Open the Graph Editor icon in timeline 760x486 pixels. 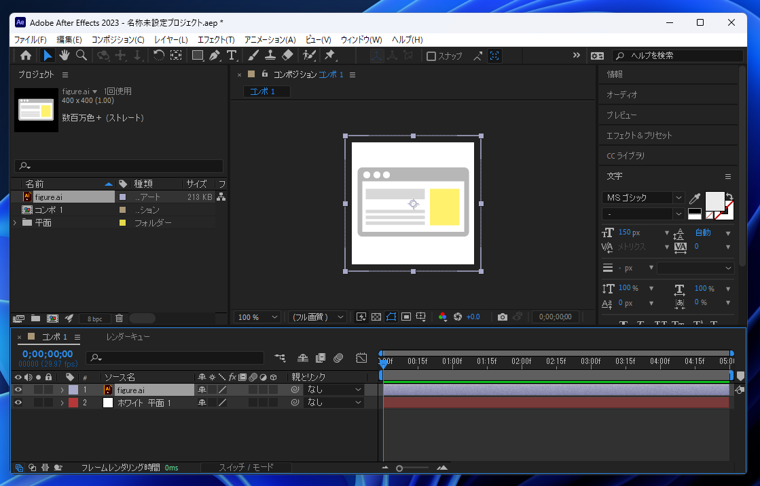coord(362,358)
